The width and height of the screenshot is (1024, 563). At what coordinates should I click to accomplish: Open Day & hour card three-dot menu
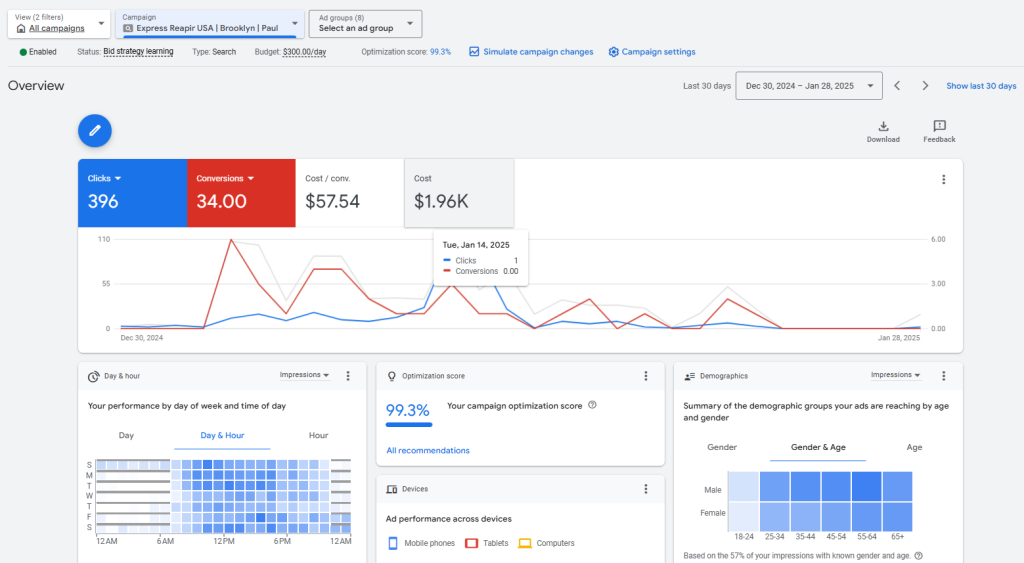[348, 376]
